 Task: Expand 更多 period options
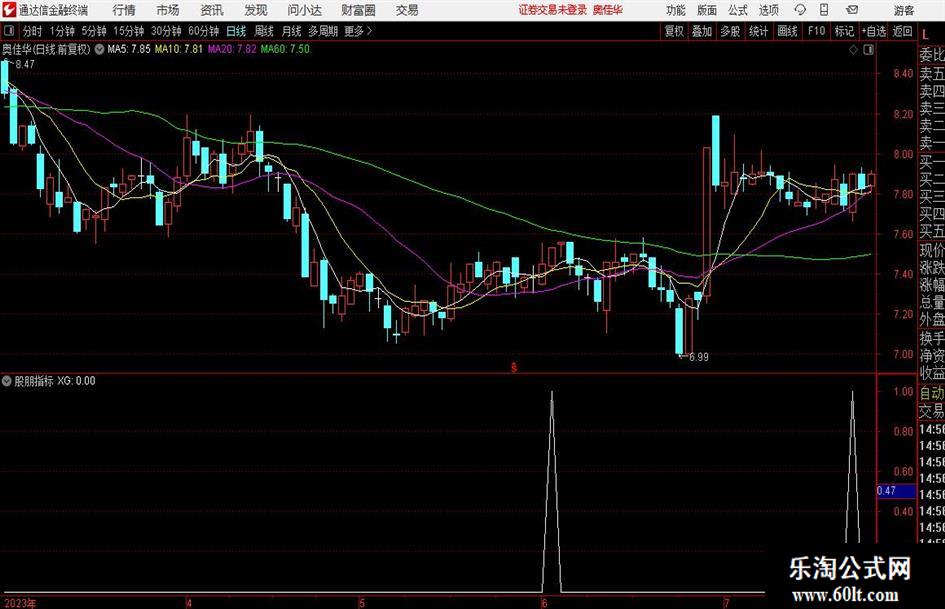(x=358, y=31)
